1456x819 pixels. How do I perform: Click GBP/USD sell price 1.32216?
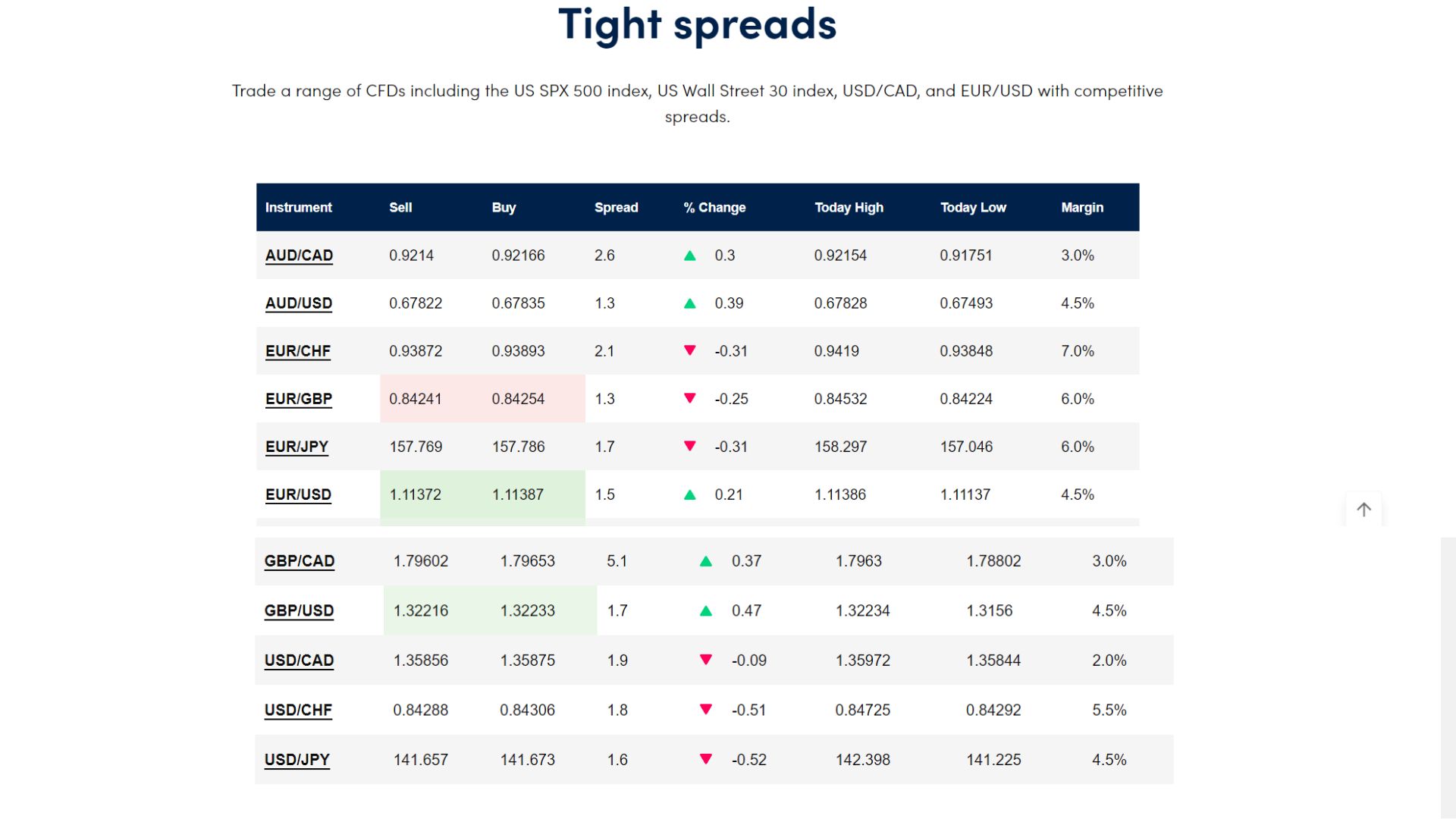[421, 610]
